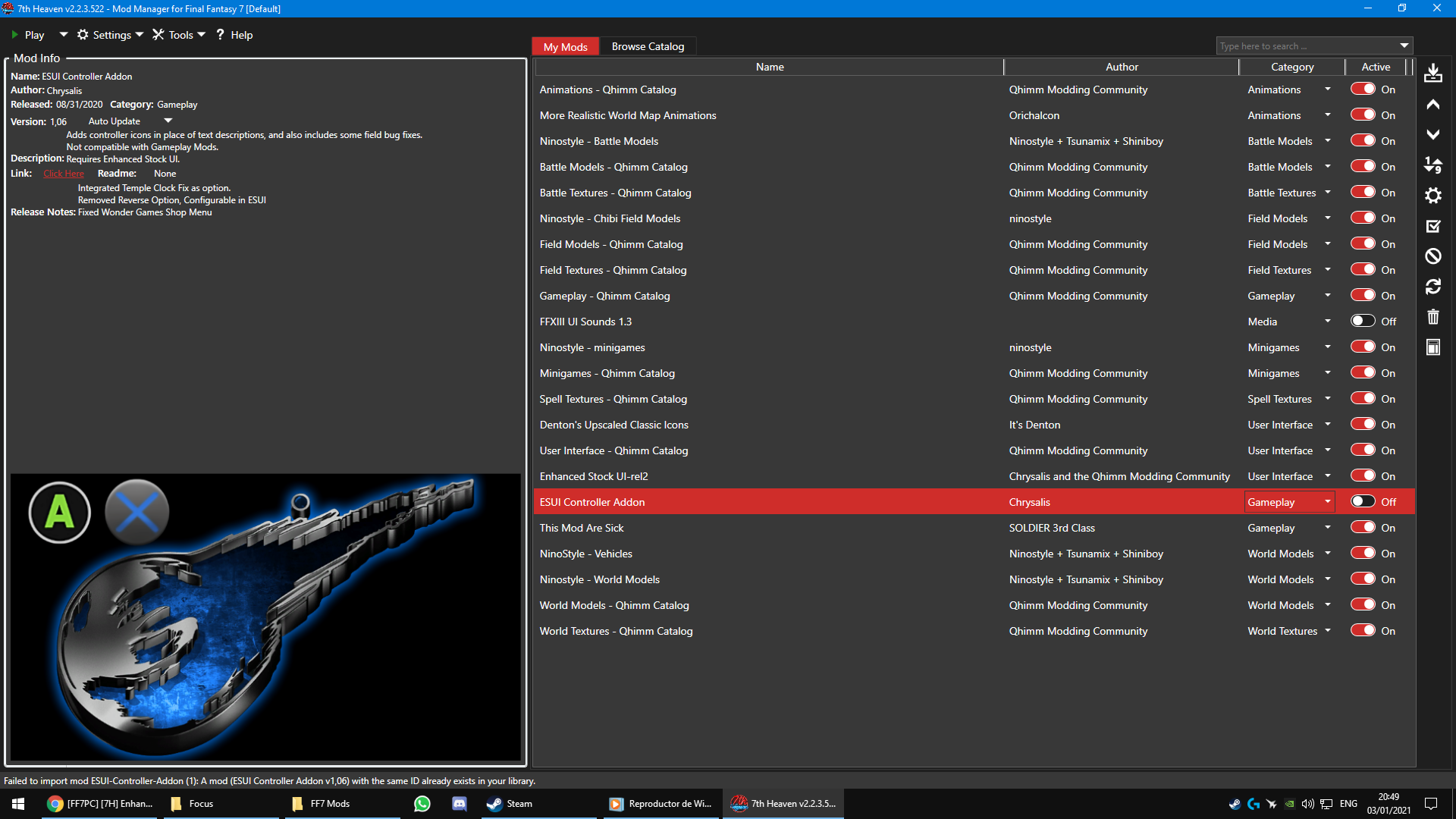Move the selected mod down in load order
Screen dimensions: 1456x819
click(x=1432, y=134)
